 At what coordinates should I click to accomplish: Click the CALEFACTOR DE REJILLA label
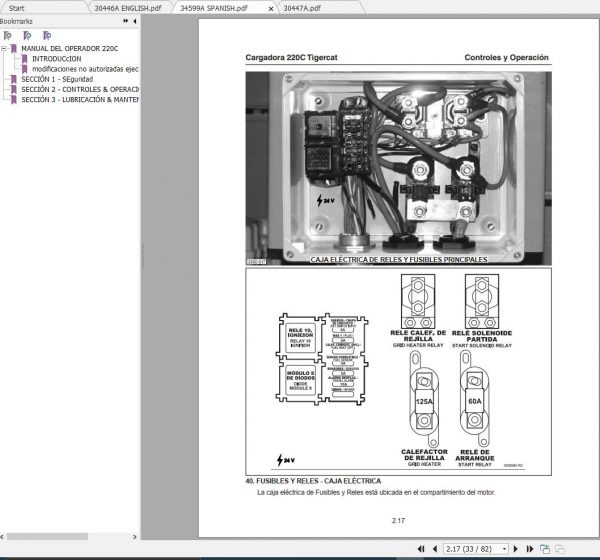pyautogui.click(x=424, y=455)
